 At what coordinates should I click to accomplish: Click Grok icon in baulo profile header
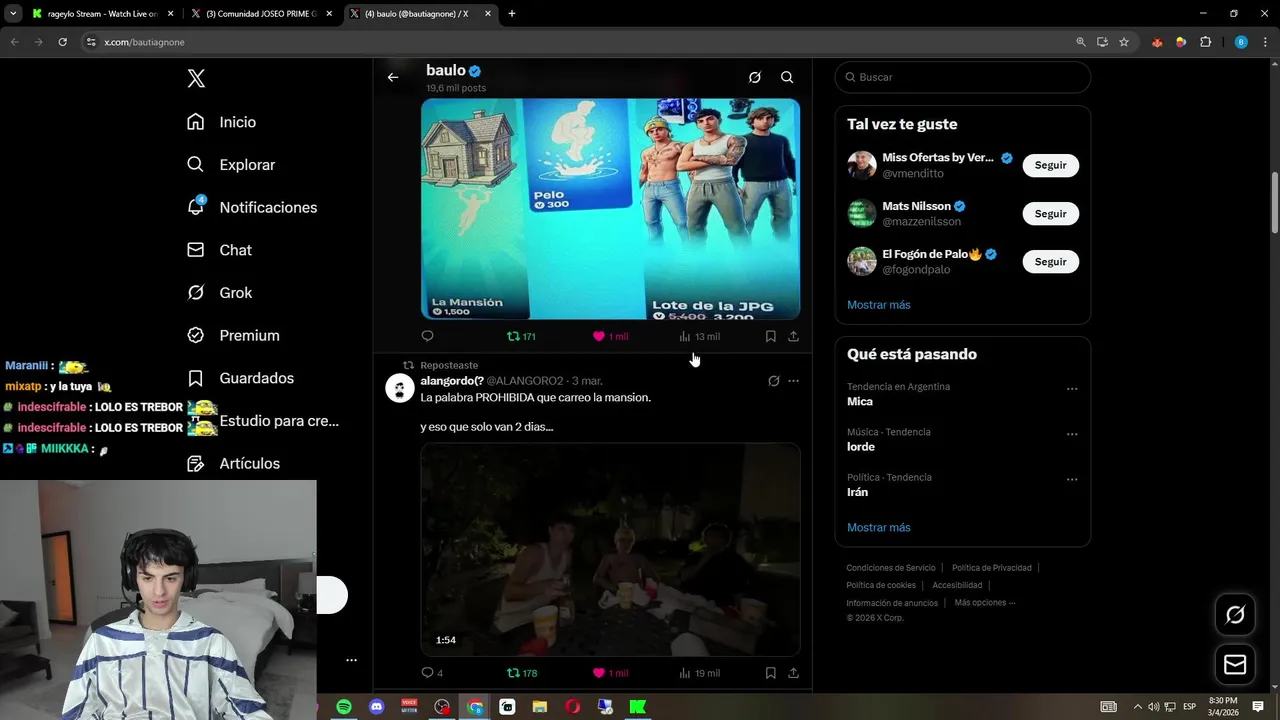click(x=755, y=77)
